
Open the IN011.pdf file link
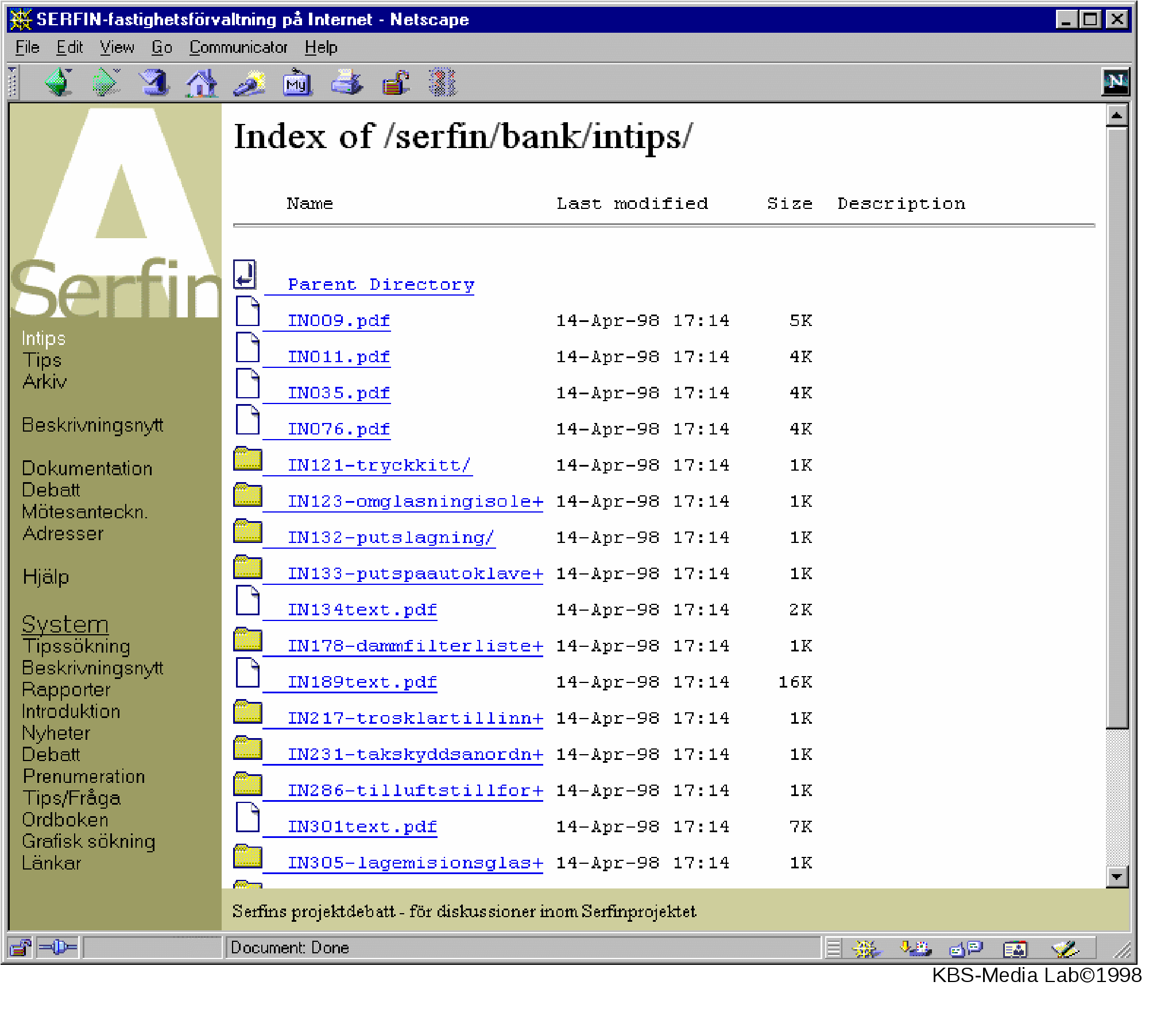(x=339, y=357)
